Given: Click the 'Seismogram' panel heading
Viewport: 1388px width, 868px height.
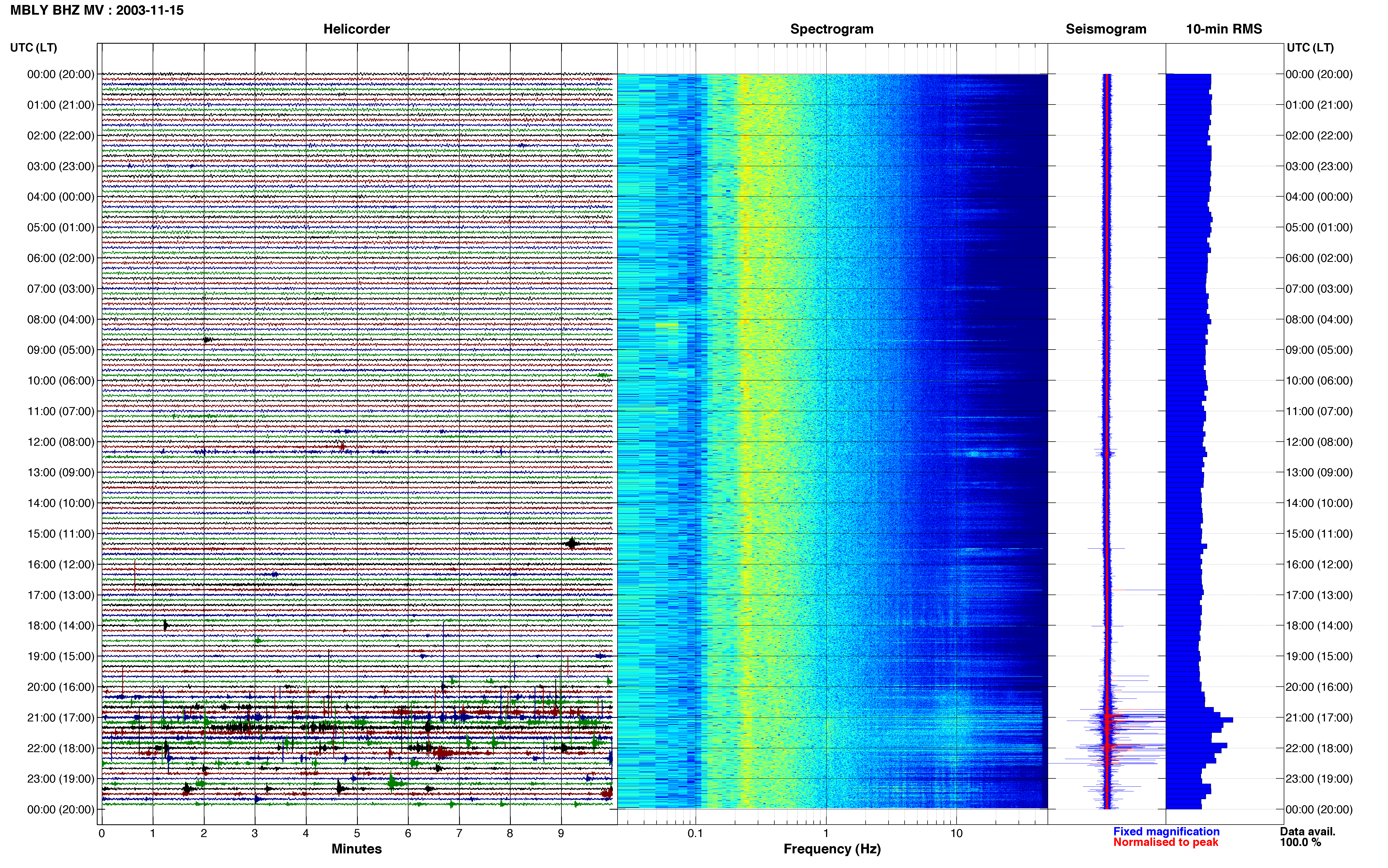Looking at the screenshot, I should [1106, 29].
